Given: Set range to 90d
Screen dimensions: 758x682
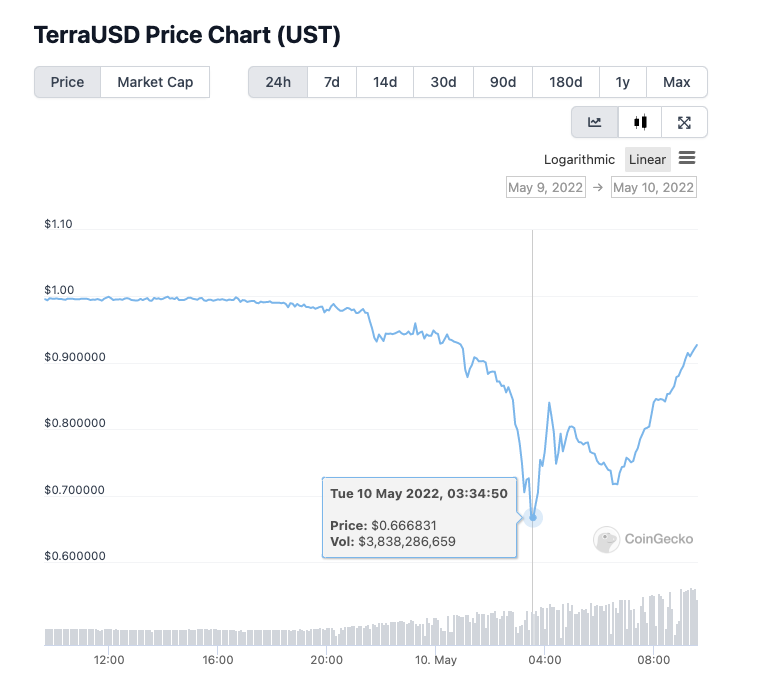Looking at the screenshot, I should (x=503, y=82).
